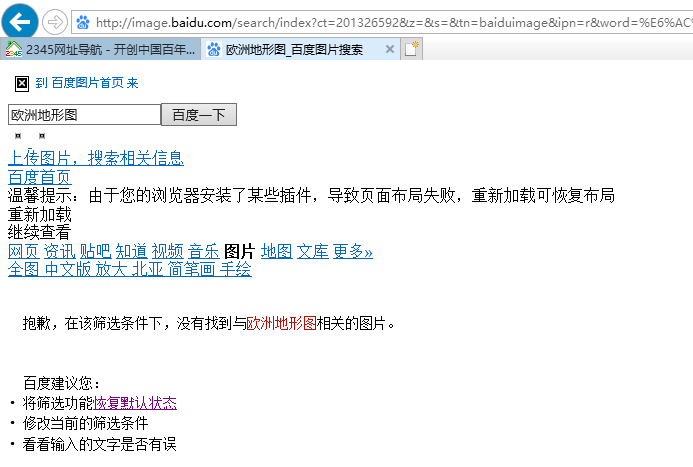Go to the 贴吧 search category
Screen dimensions: 693x467
95,251
